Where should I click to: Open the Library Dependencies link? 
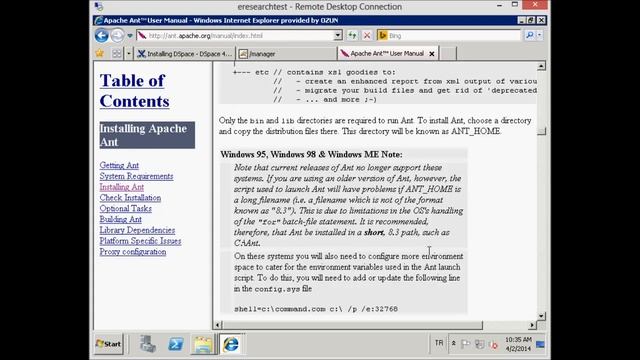pyautogui.click(x=137, y=230)
